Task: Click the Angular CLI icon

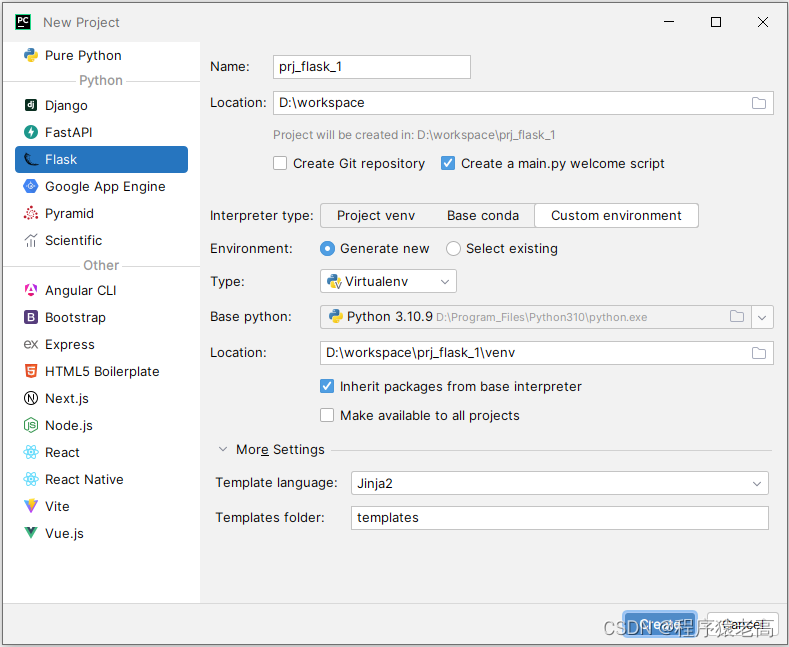Action: coord(31,290)
